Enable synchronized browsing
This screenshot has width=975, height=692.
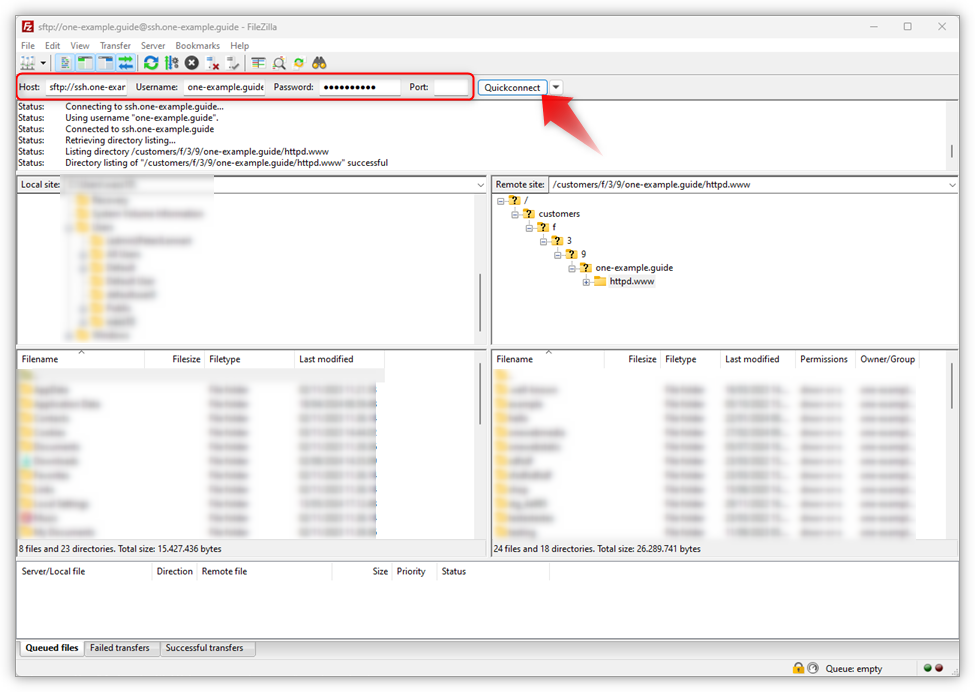click(298, 62)
